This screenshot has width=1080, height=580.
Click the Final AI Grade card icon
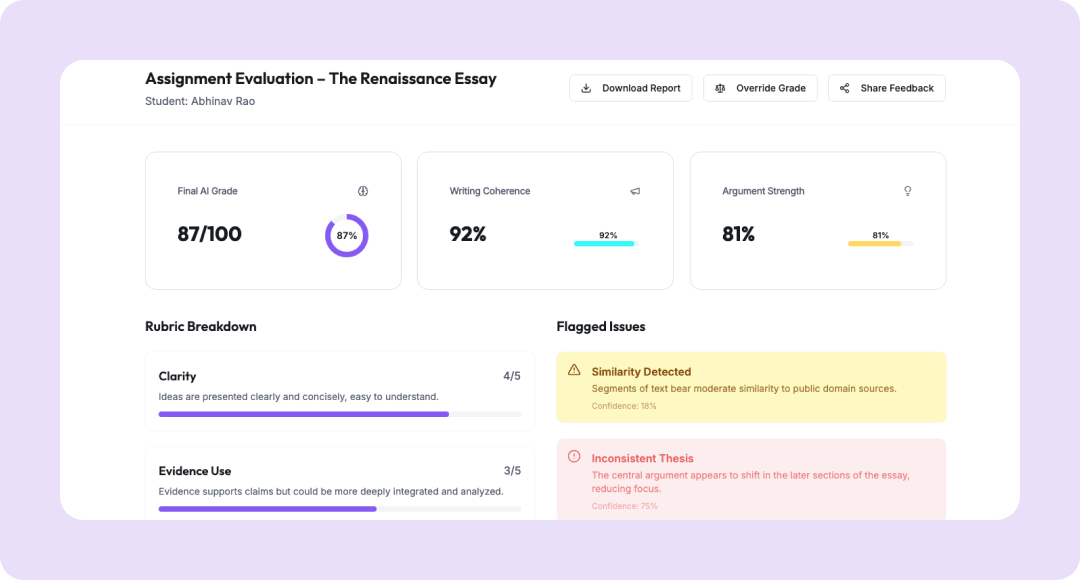(x=363, y=191)
